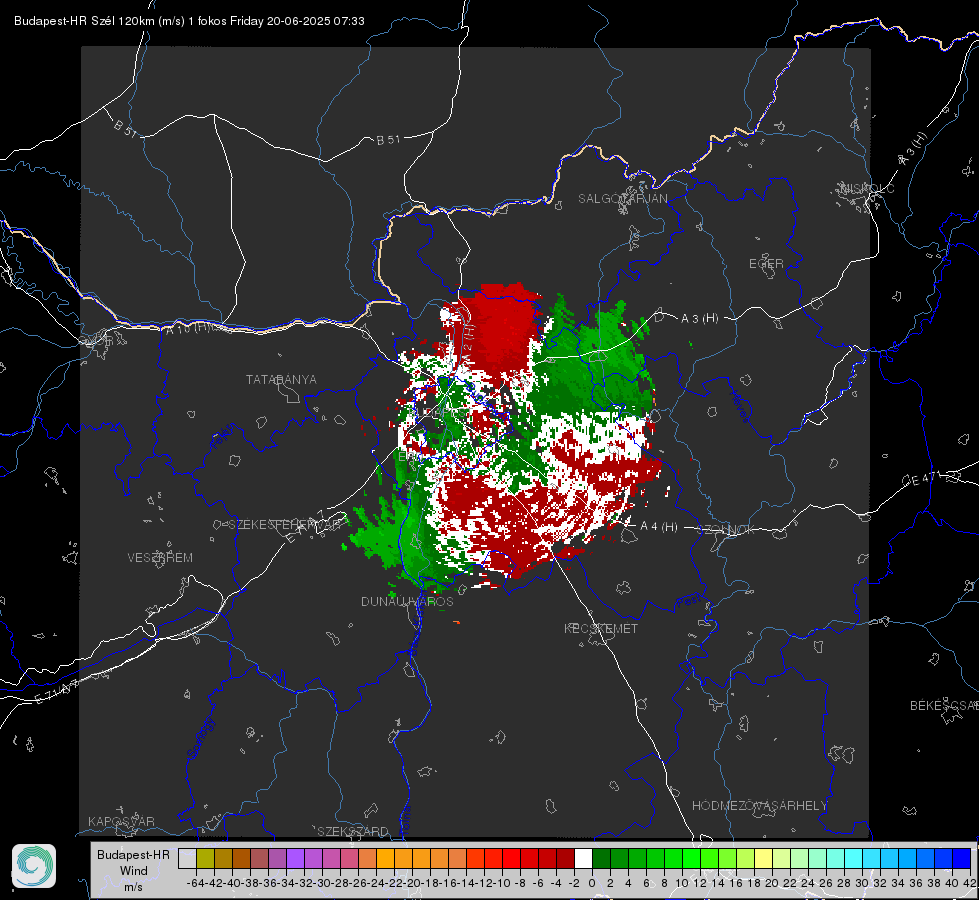Click the 'Wind' legend label
The image size is (979, 900).
point(133,871)
